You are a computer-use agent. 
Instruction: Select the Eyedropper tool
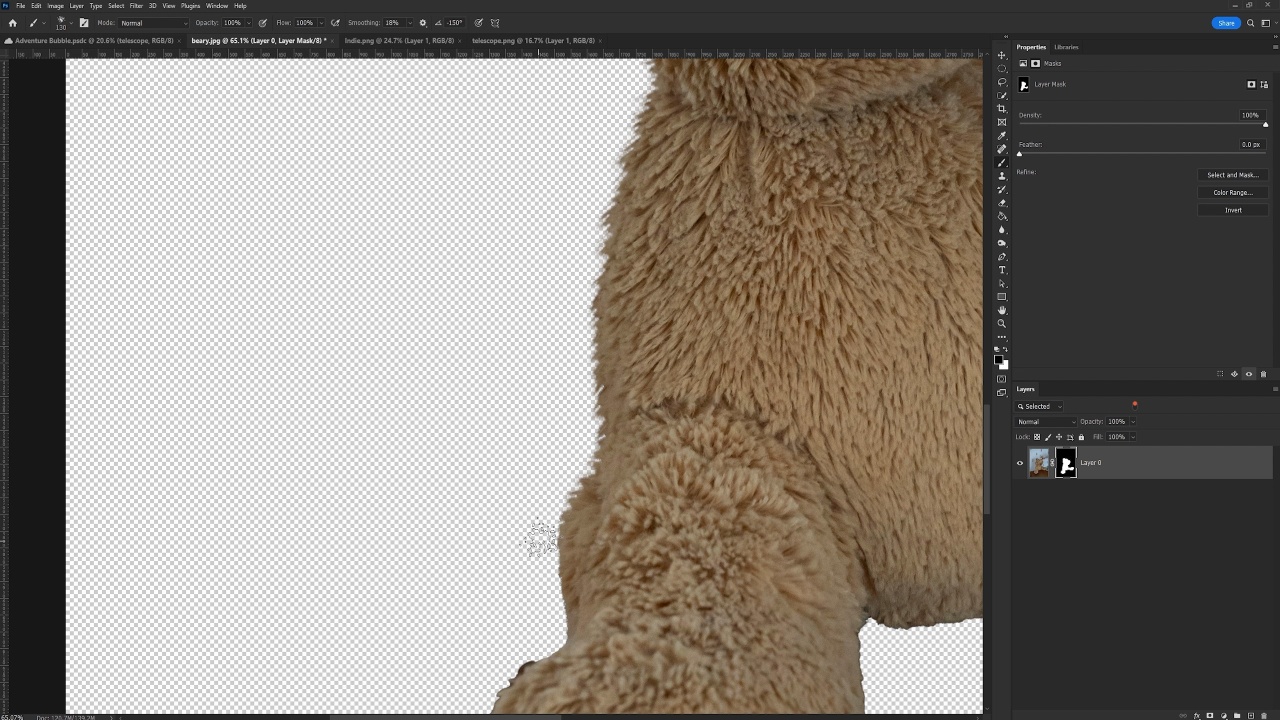click(x=1002, y=136)
